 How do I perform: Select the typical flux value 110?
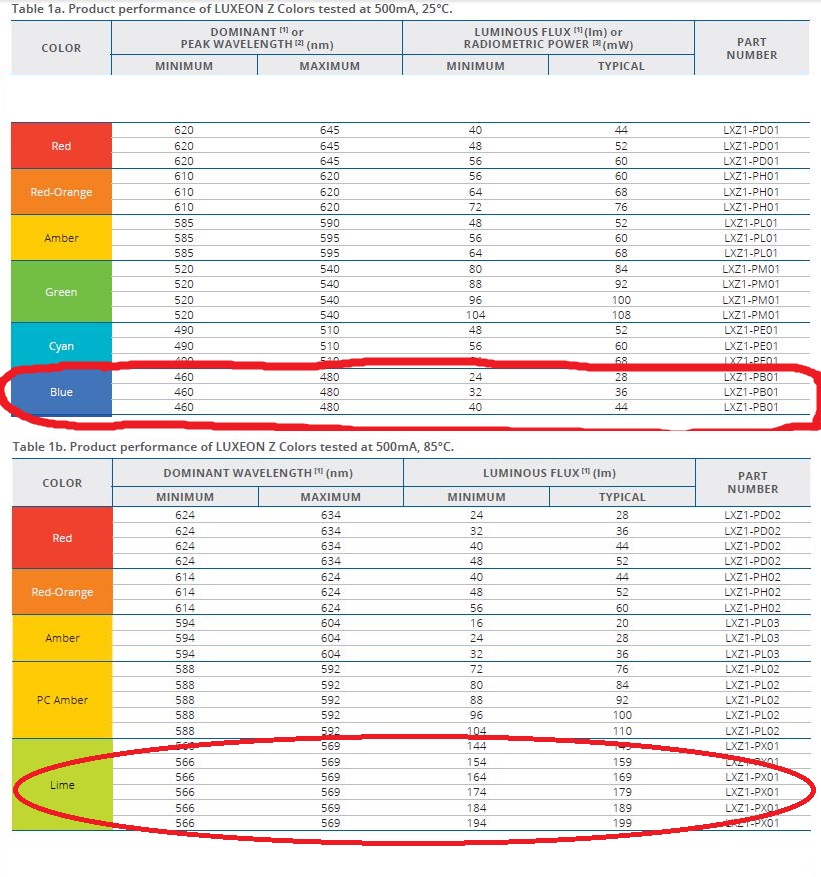(x=621, y=731)
